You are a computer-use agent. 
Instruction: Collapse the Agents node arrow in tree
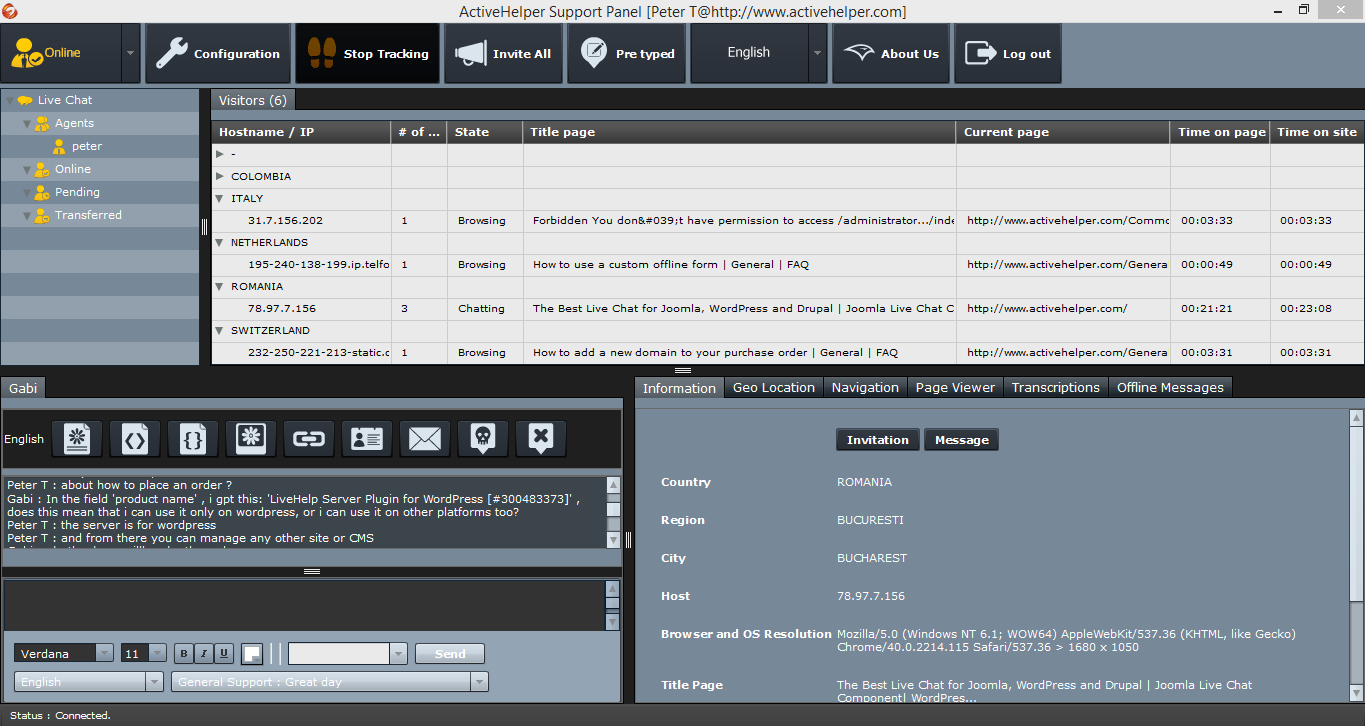point(26,123)
